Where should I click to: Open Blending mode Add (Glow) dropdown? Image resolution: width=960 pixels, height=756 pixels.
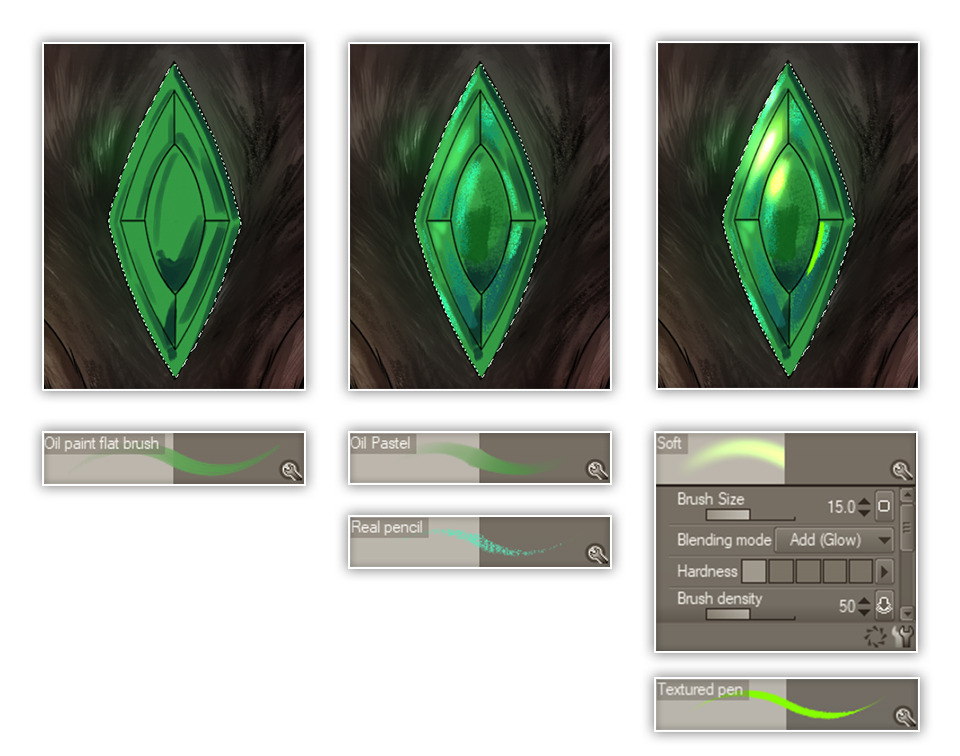[x=833, y=540]
